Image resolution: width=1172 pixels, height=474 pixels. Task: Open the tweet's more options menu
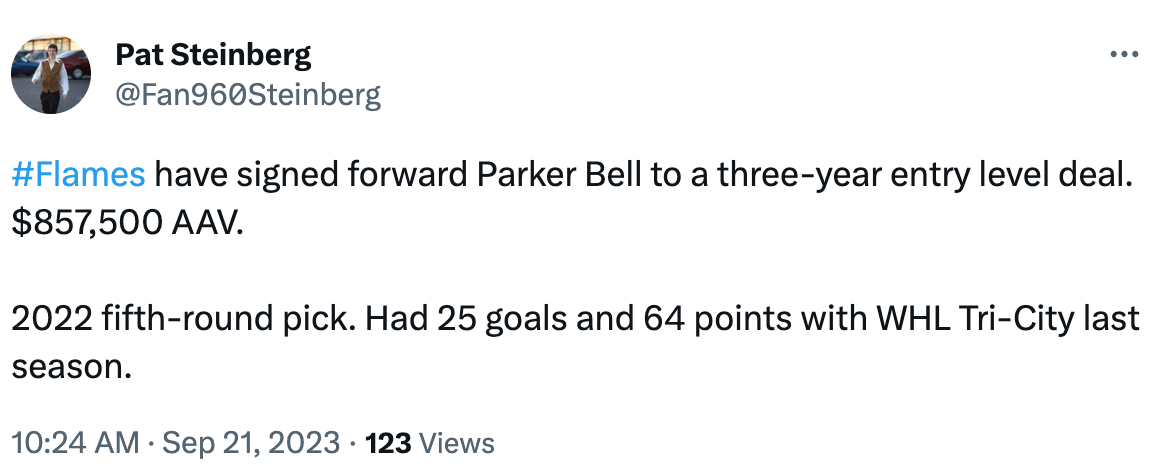[x=1125, y=55]
